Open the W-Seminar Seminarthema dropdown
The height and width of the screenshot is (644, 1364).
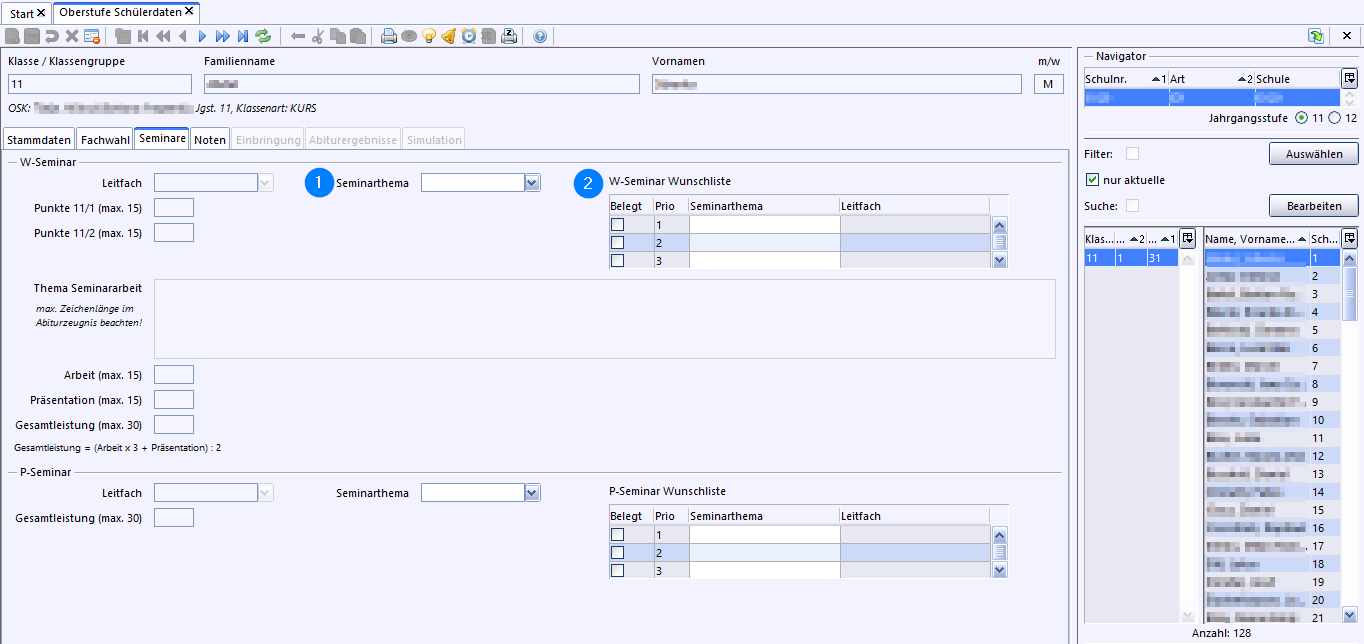(532, 183)
